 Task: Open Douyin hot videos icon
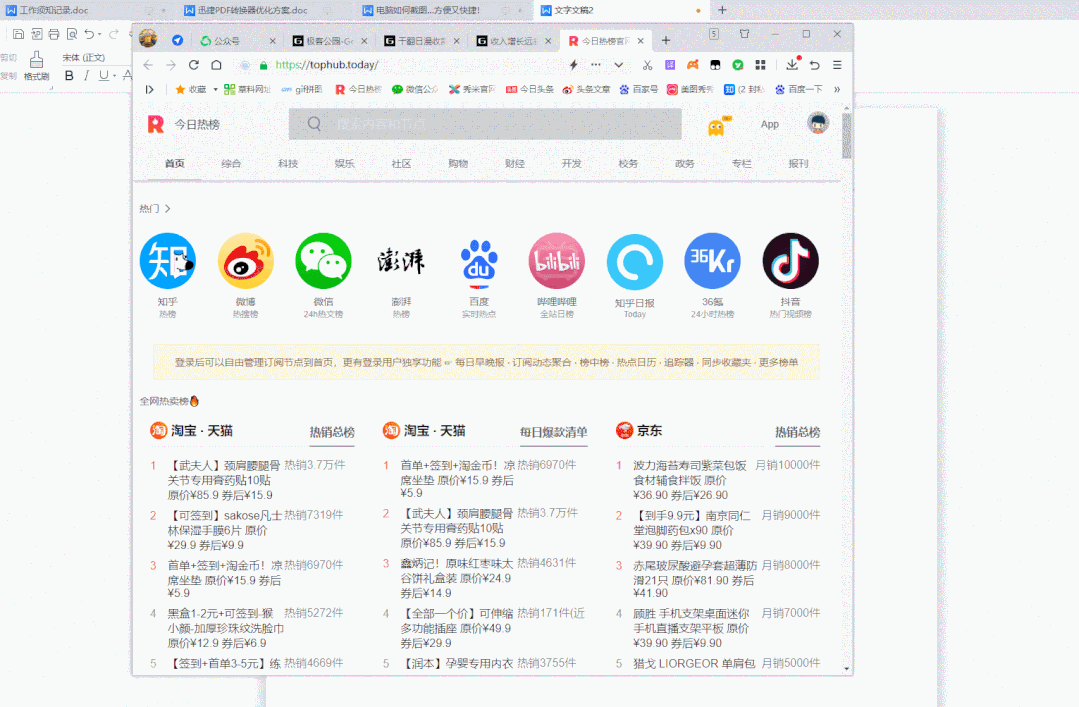click(x=790, y=261)
